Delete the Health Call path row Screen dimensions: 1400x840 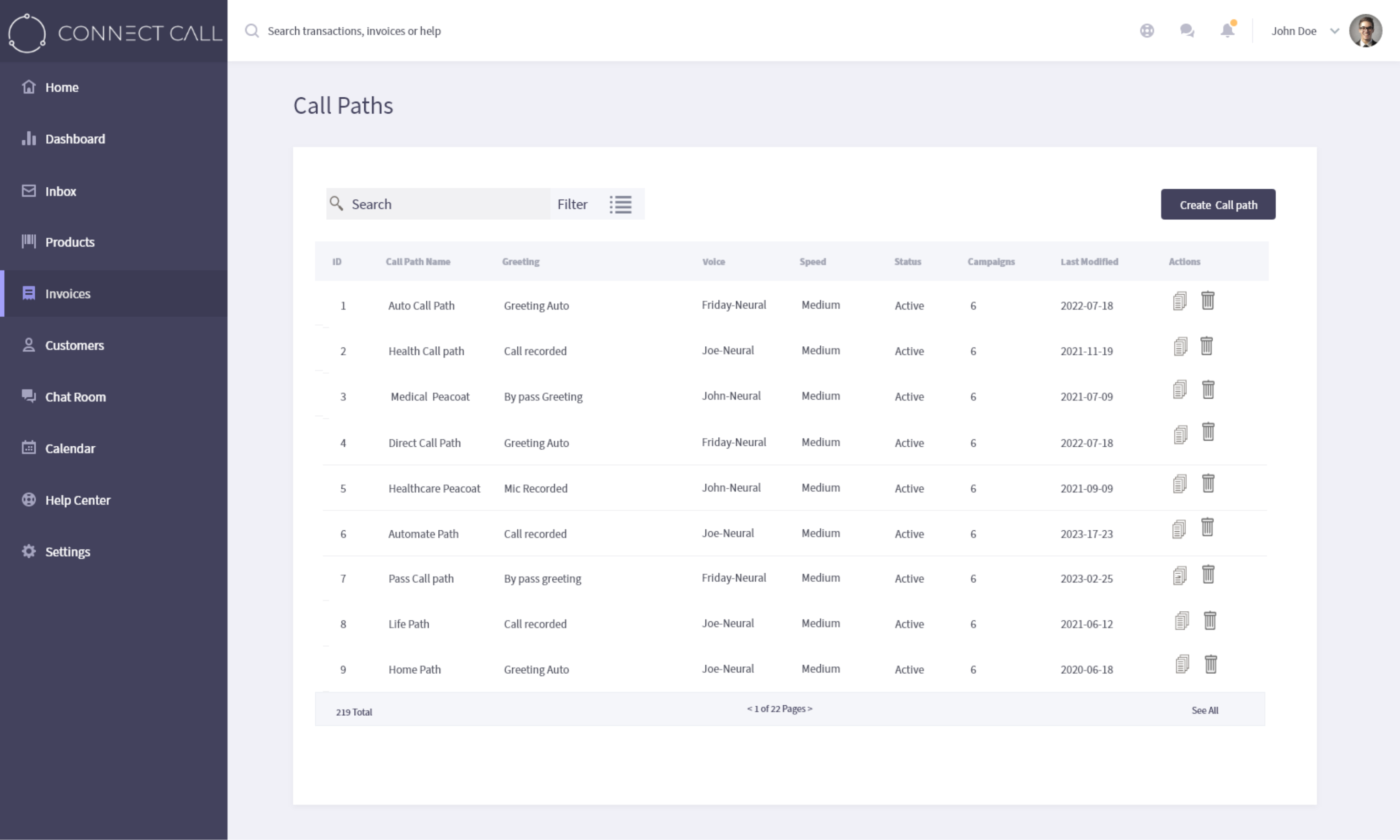click(1206, 346)
